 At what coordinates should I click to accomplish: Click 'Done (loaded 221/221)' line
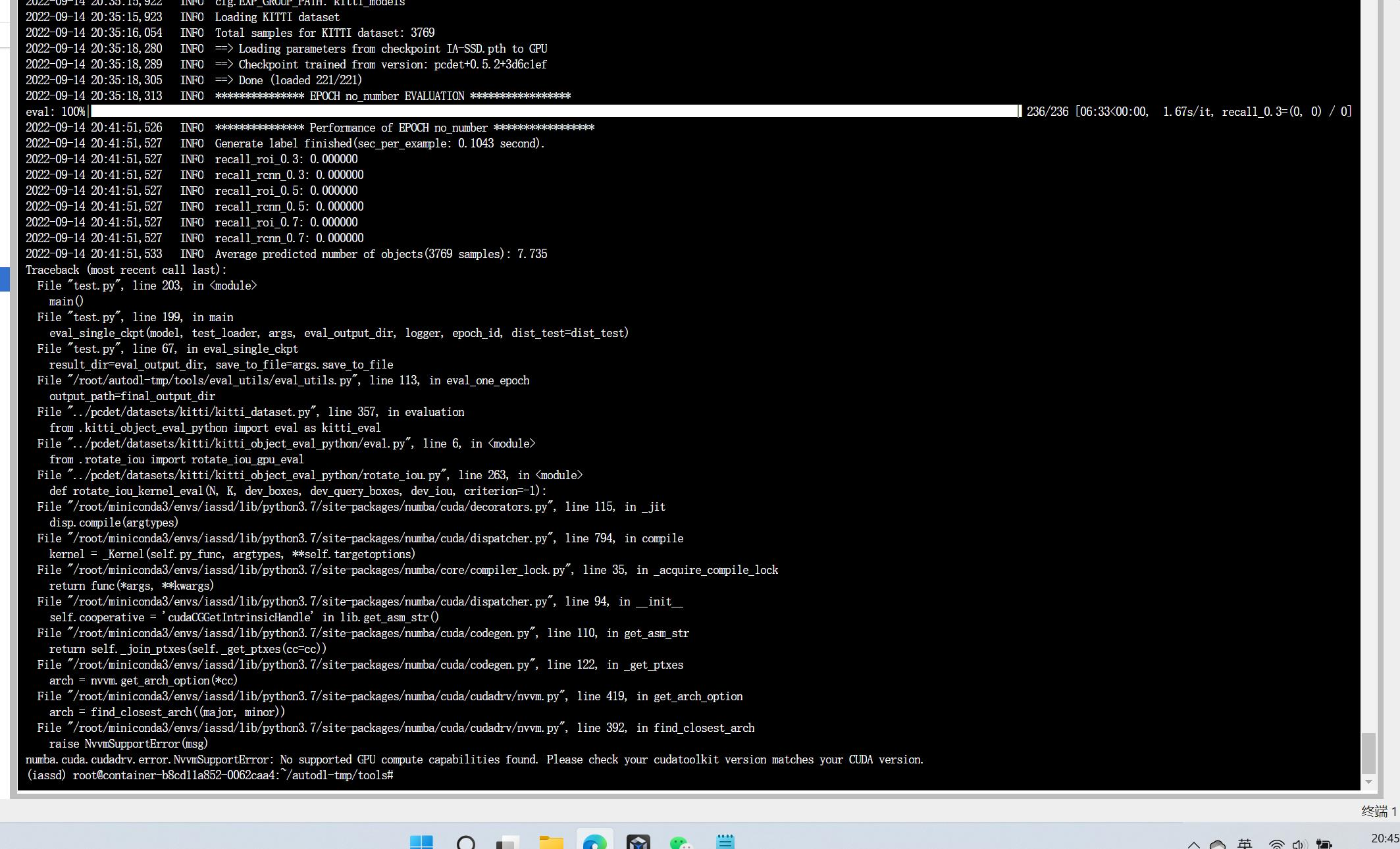click(289, 80)
